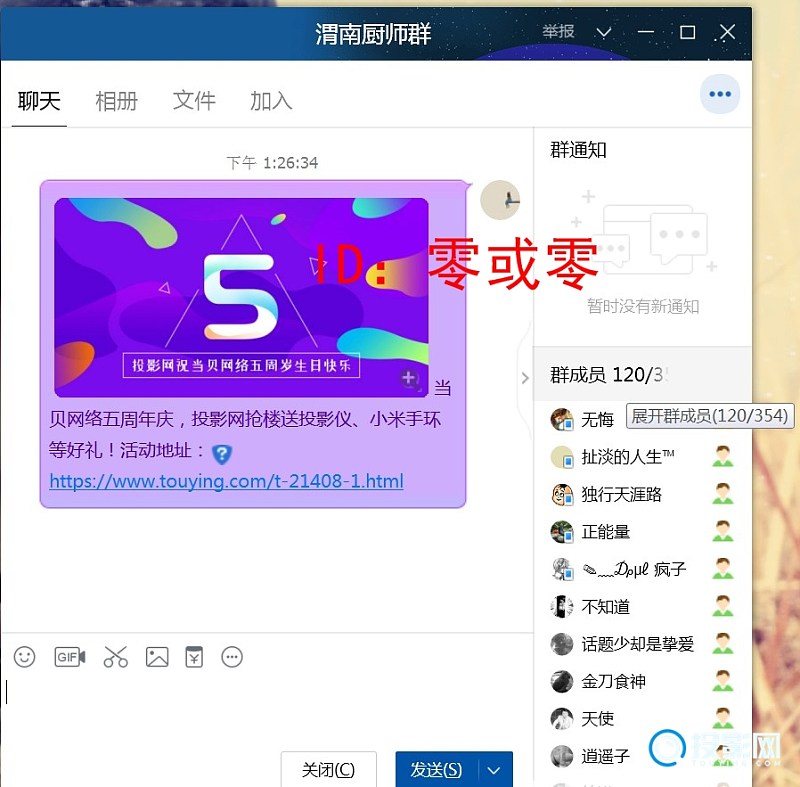
Task: Show more tools in the input toolbar
Action: [232, 657]
